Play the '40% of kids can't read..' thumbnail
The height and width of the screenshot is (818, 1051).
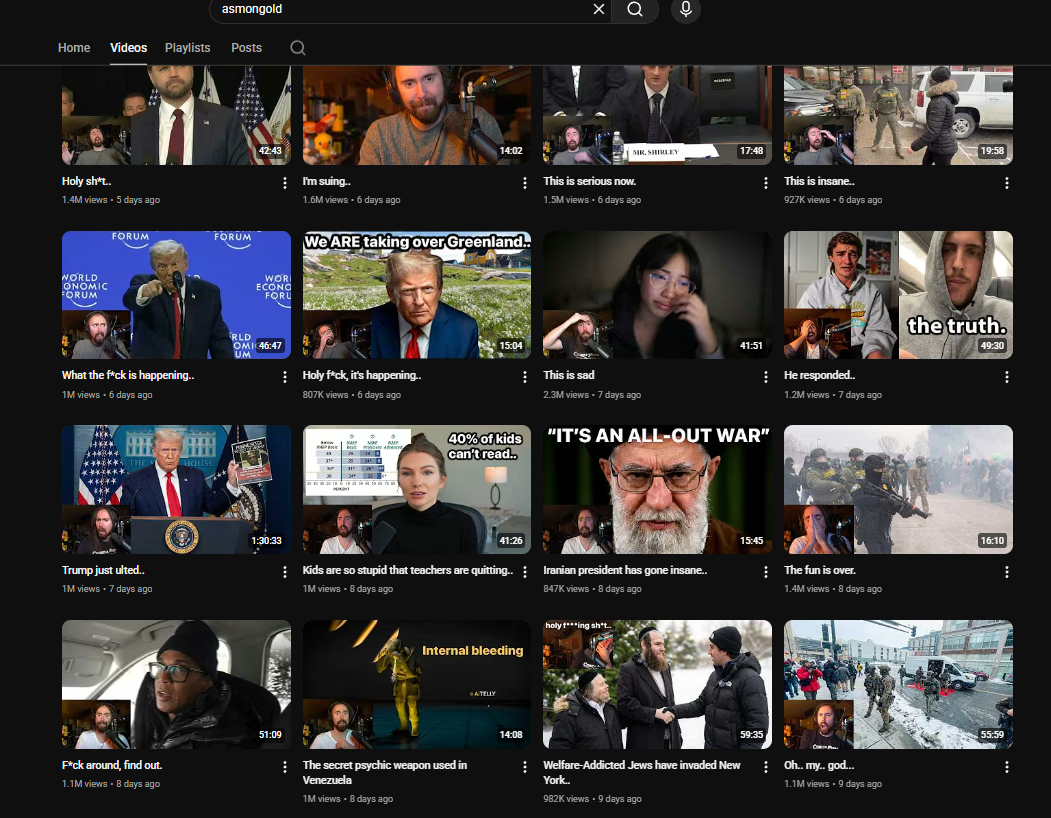click(416, 489)
